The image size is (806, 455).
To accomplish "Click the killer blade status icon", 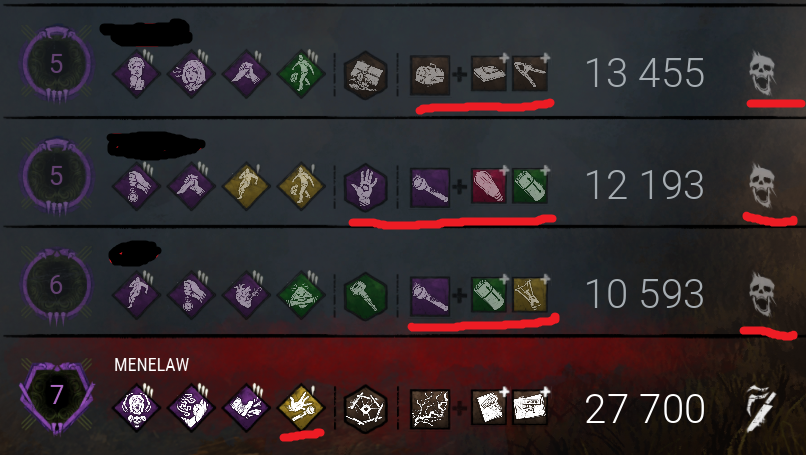I will 761,409.
